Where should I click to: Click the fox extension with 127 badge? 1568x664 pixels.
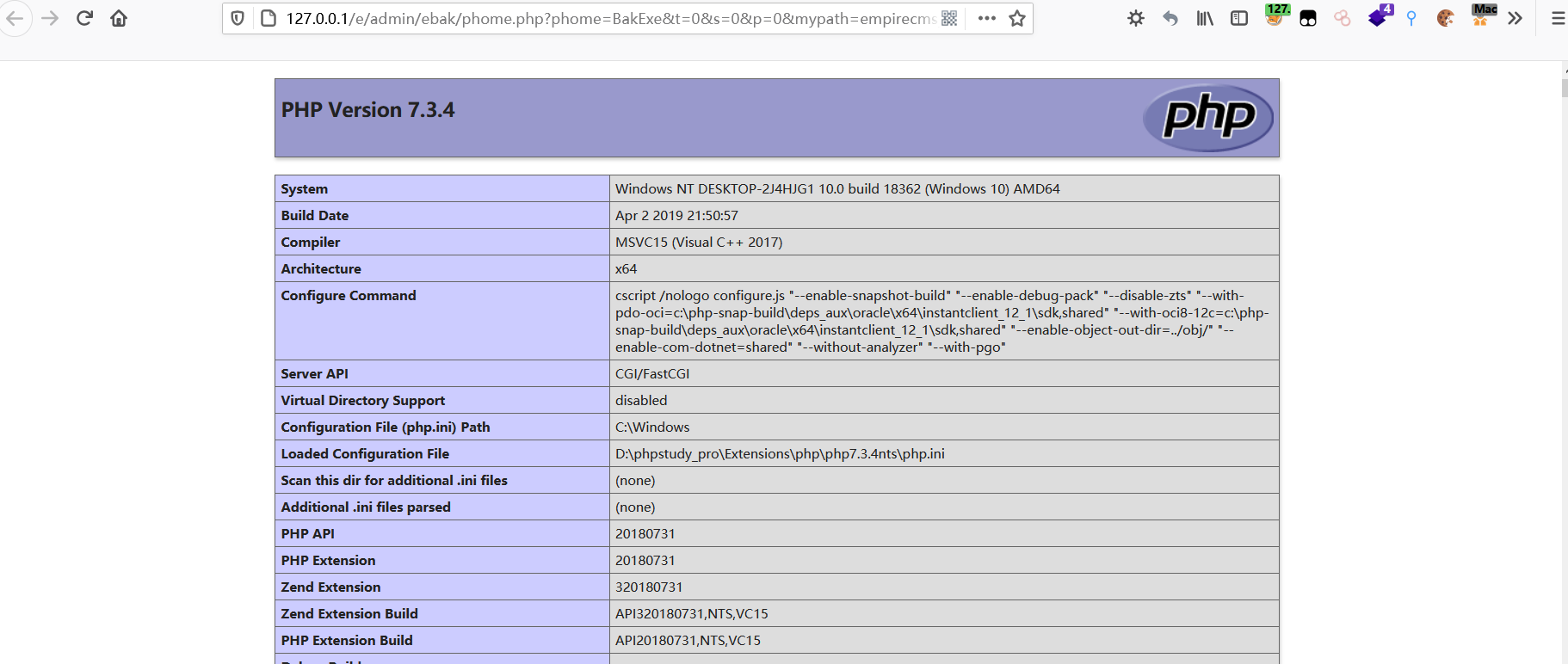pos(1275,15)
